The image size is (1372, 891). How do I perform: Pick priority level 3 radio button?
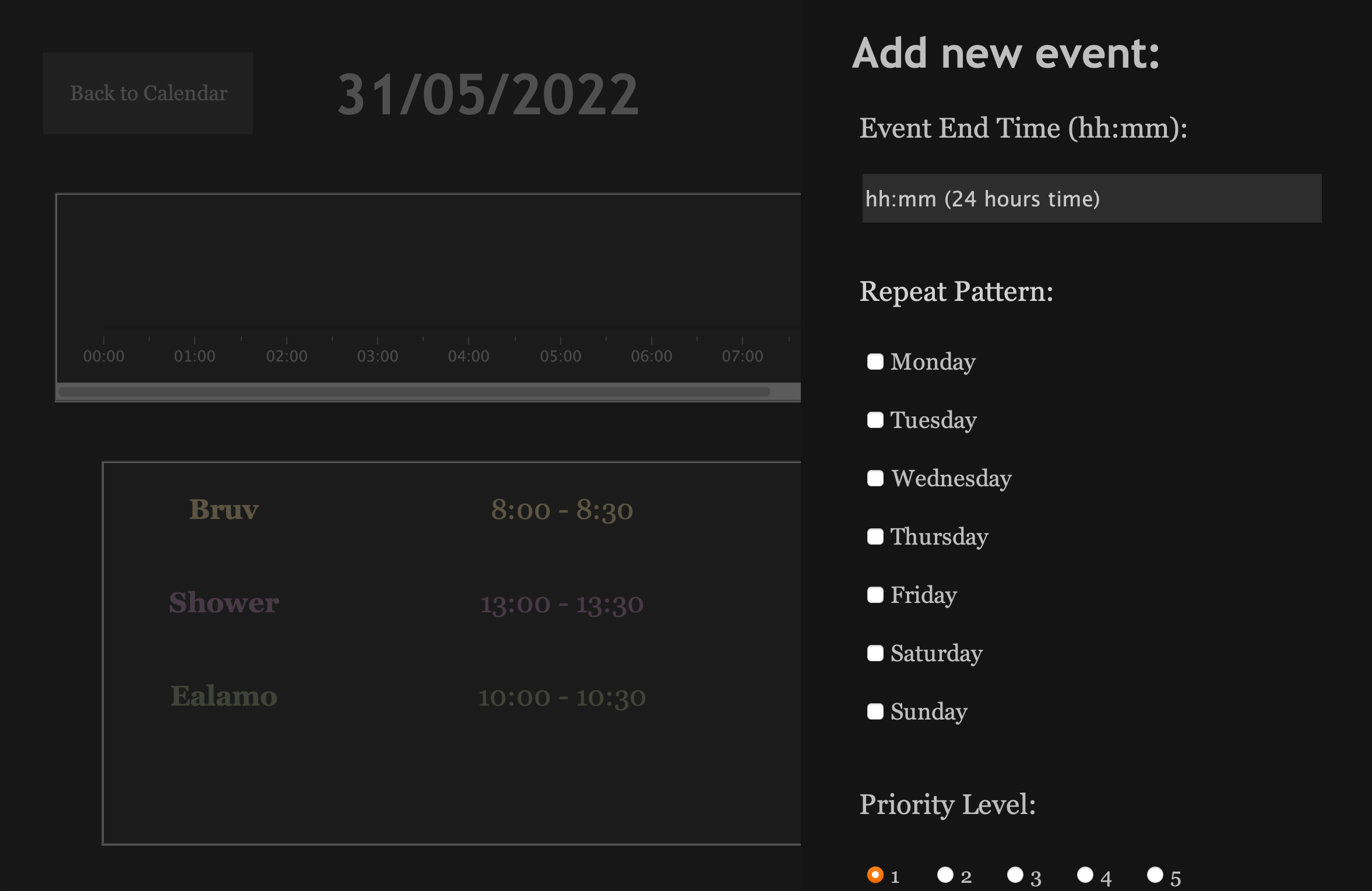point(1015,875)
